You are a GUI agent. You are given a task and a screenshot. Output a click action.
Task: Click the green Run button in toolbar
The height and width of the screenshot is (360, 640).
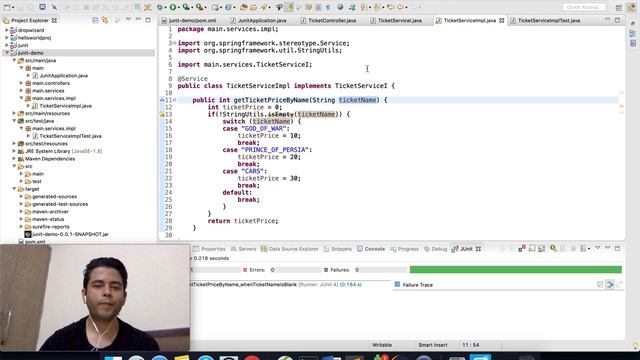(173, 7)
